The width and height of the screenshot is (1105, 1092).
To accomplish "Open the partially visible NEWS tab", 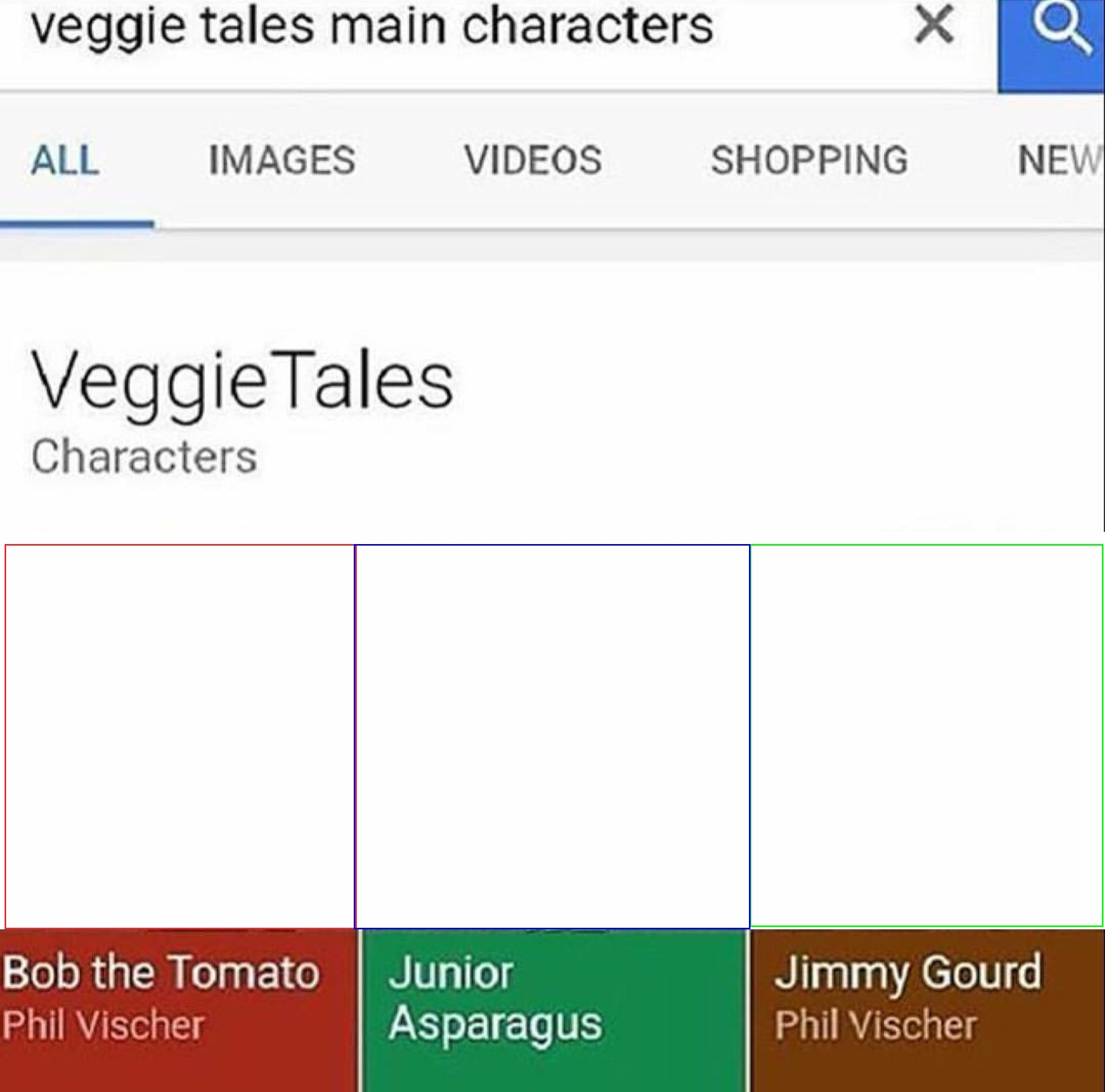I will [1060, 160].
